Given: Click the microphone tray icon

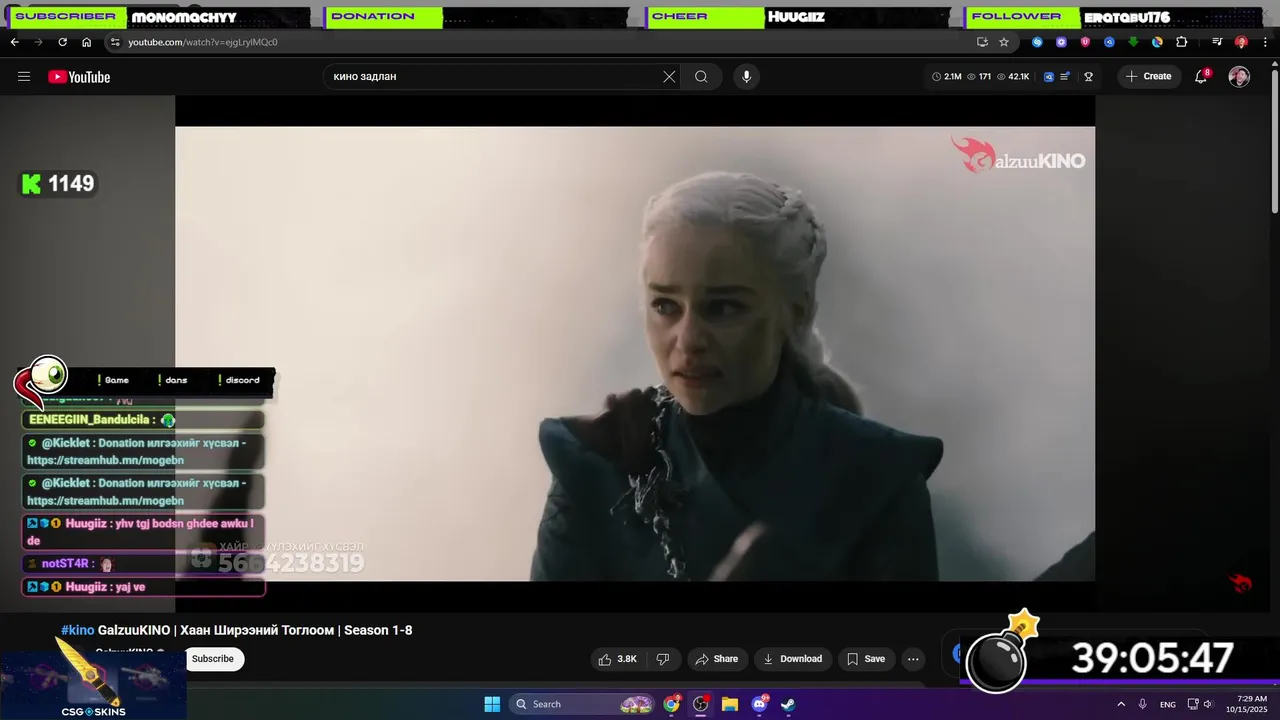Looking at the screenshot, I should [1143, 704].
